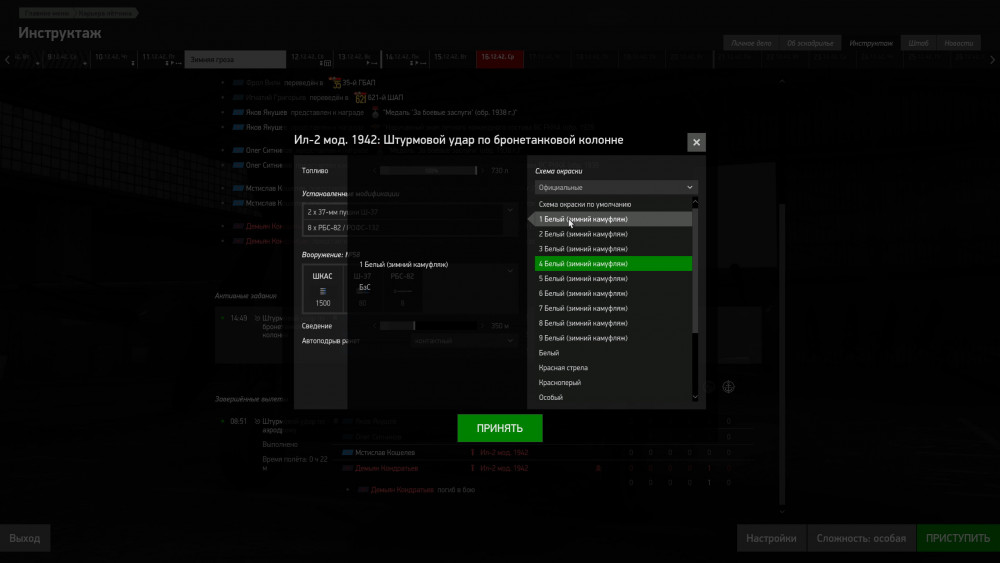Click the 35-й ГБАП unit emblem
The height and width of the screenshot is (563, 1000).
point(334,83)
